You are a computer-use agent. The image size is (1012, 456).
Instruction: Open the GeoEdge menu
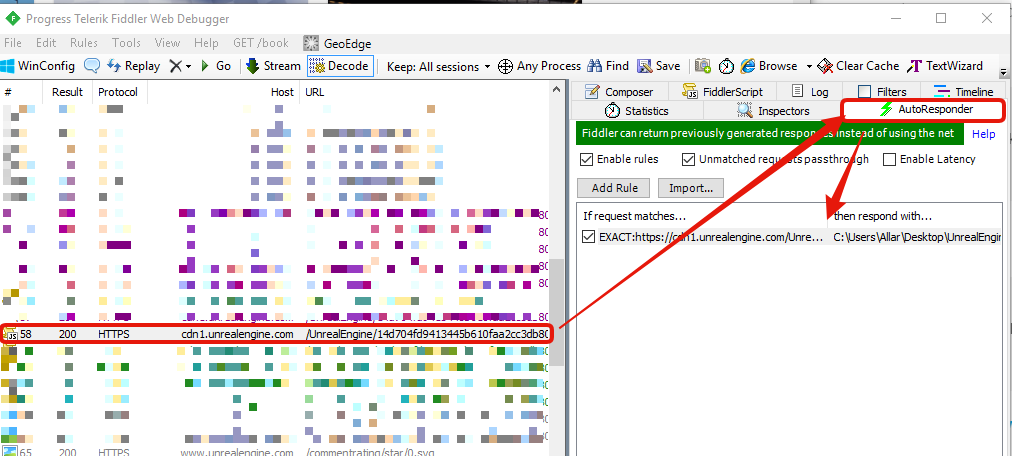338,44
